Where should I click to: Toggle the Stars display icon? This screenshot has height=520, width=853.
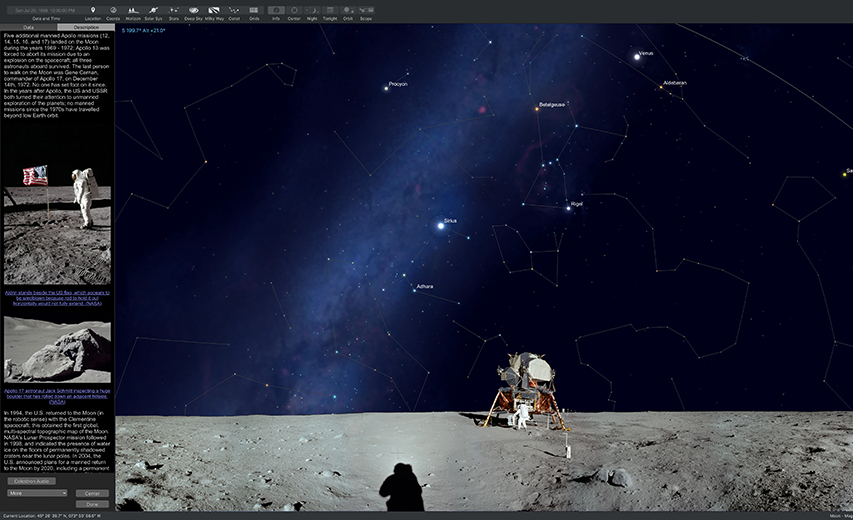pyautogui.click(x=174, y=10)
